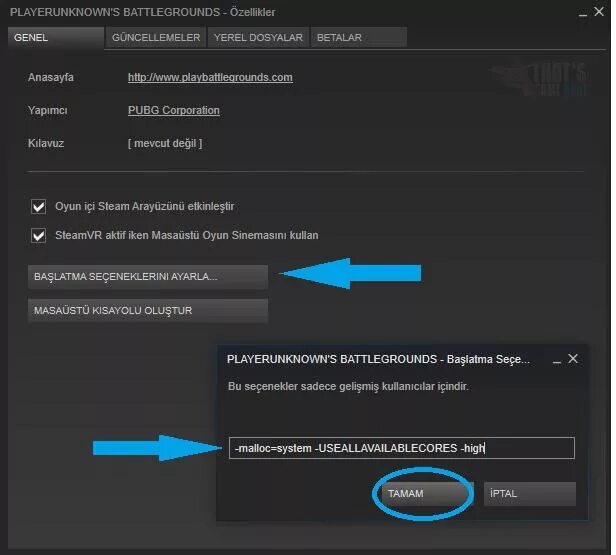Close the Özellikler properties window

pos(599,12)
